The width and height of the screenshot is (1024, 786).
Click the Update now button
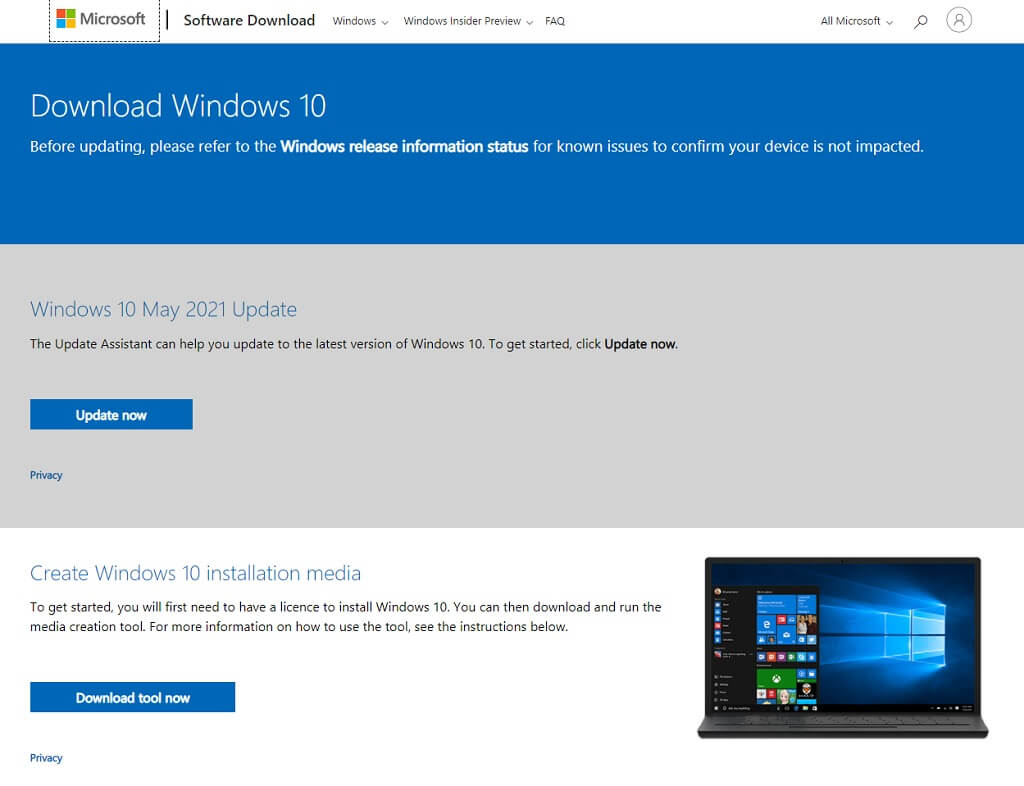click(111, 415)
